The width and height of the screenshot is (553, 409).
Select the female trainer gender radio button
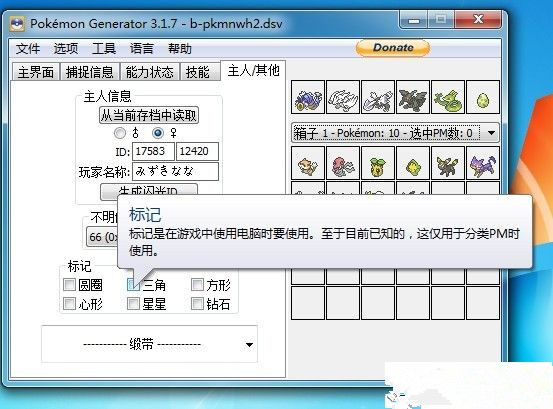[158, 133]
